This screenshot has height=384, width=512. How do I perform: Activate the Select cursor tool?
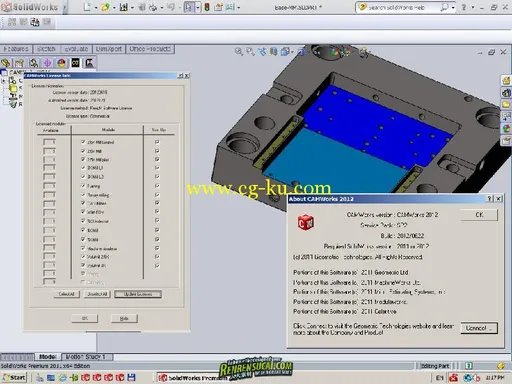(x=188, y=7)
